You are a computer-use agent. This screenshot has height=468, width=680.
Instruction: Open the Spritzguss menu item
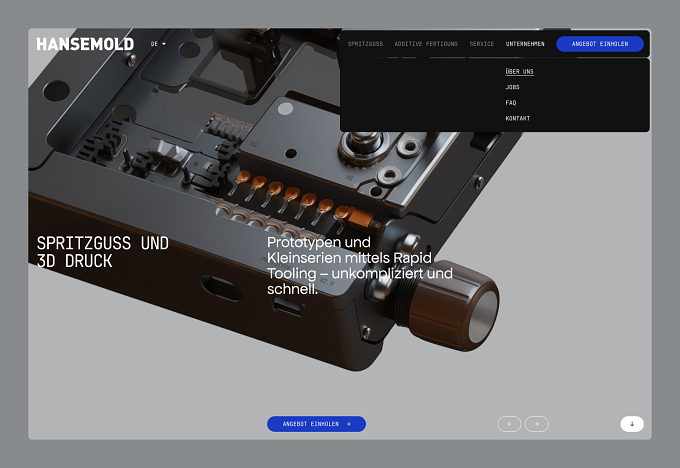click(x=365, y=44)
